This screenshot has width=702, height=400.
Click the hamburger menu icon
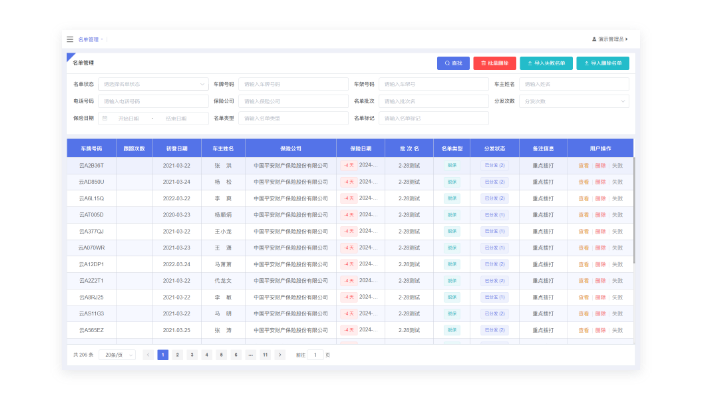click(x=70, y=39)
